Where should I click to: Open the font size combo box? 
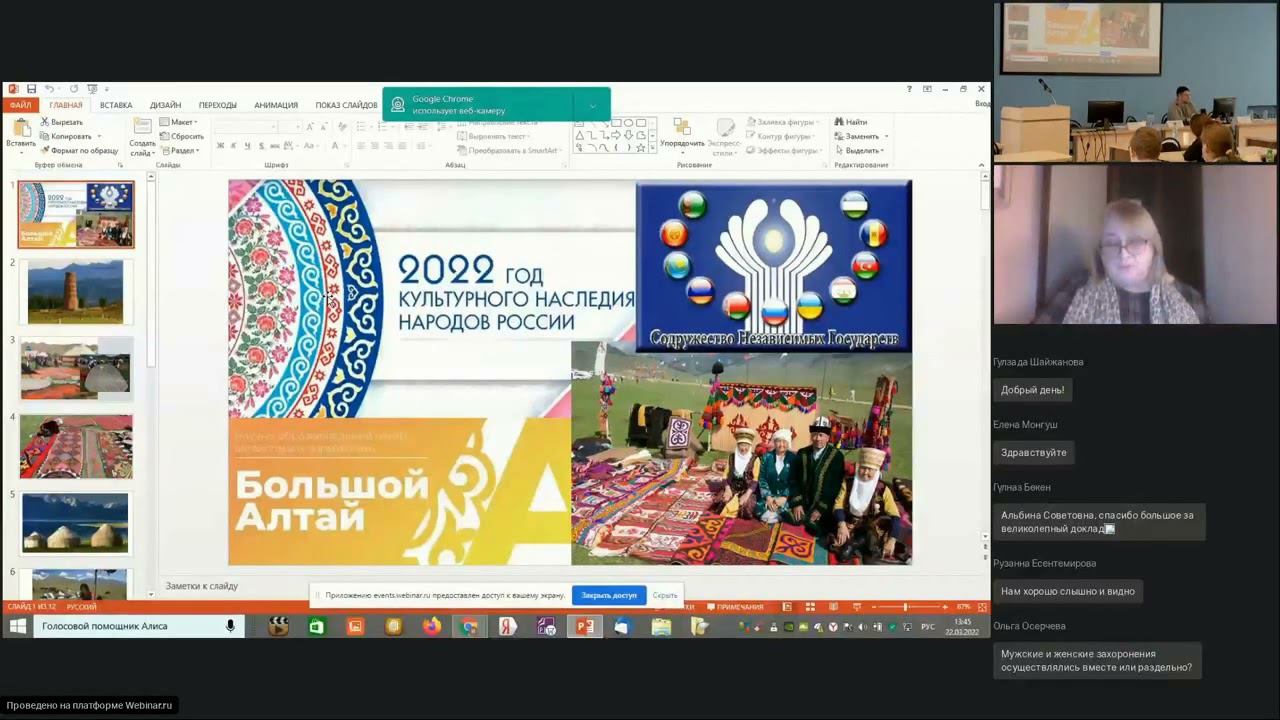(290, 126)
